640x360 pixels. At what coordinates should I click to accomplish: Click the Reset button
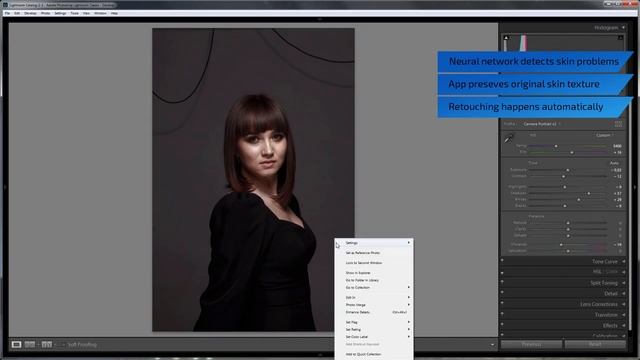(x=595, y=344)
